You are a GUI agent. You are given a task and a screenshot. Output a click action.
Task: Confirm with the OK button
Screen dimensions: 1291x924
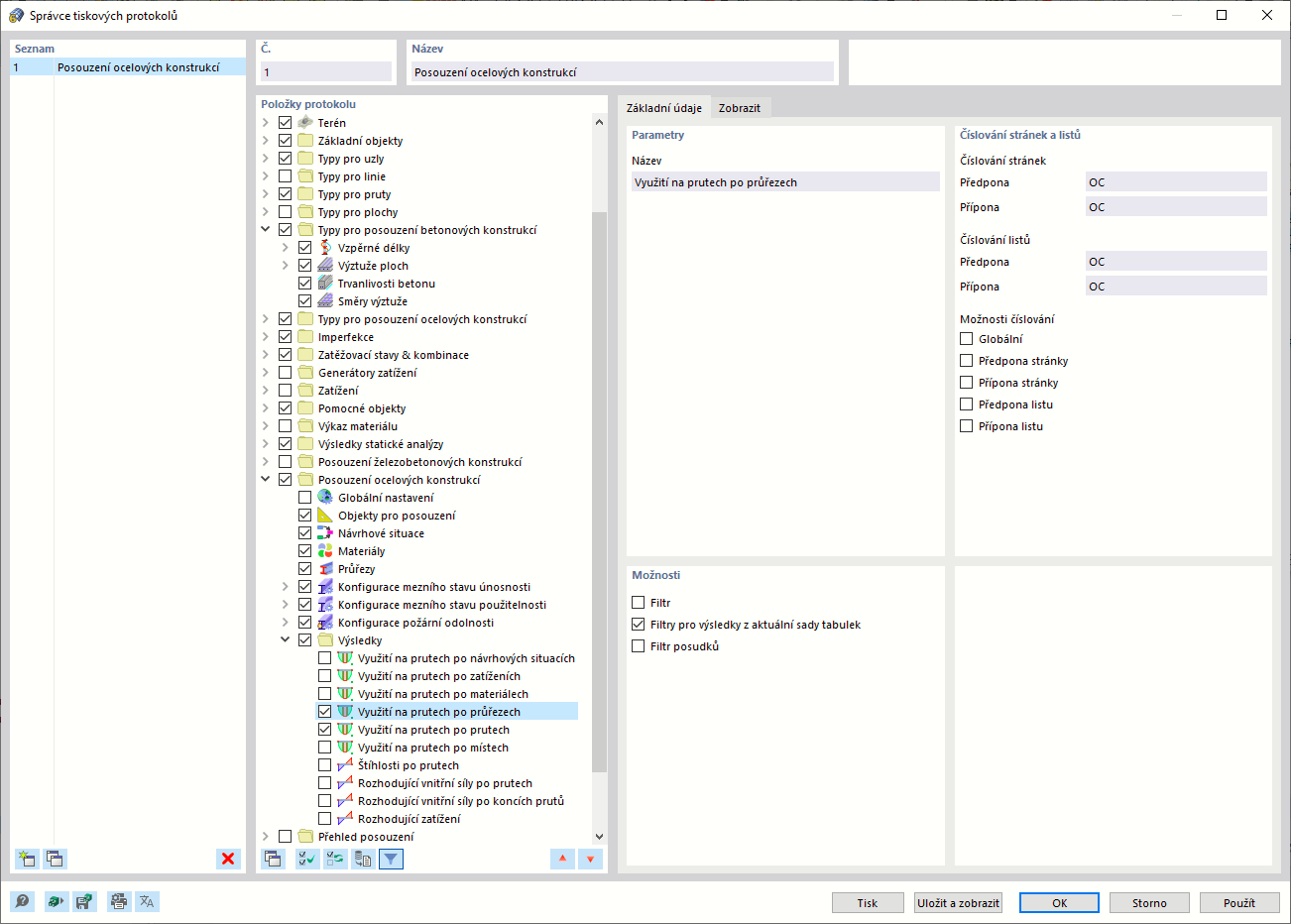click(x=1059, y=903)
